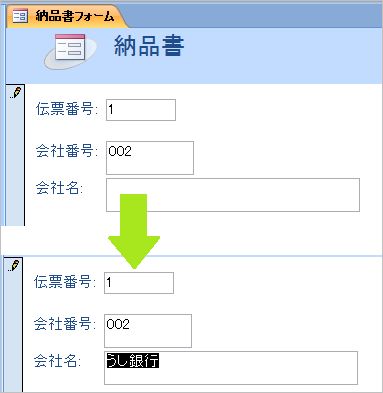Click the 会社番号 label in the first form
Image resolution: width=383 pixels, height=393 pixels.
point(67,151)
